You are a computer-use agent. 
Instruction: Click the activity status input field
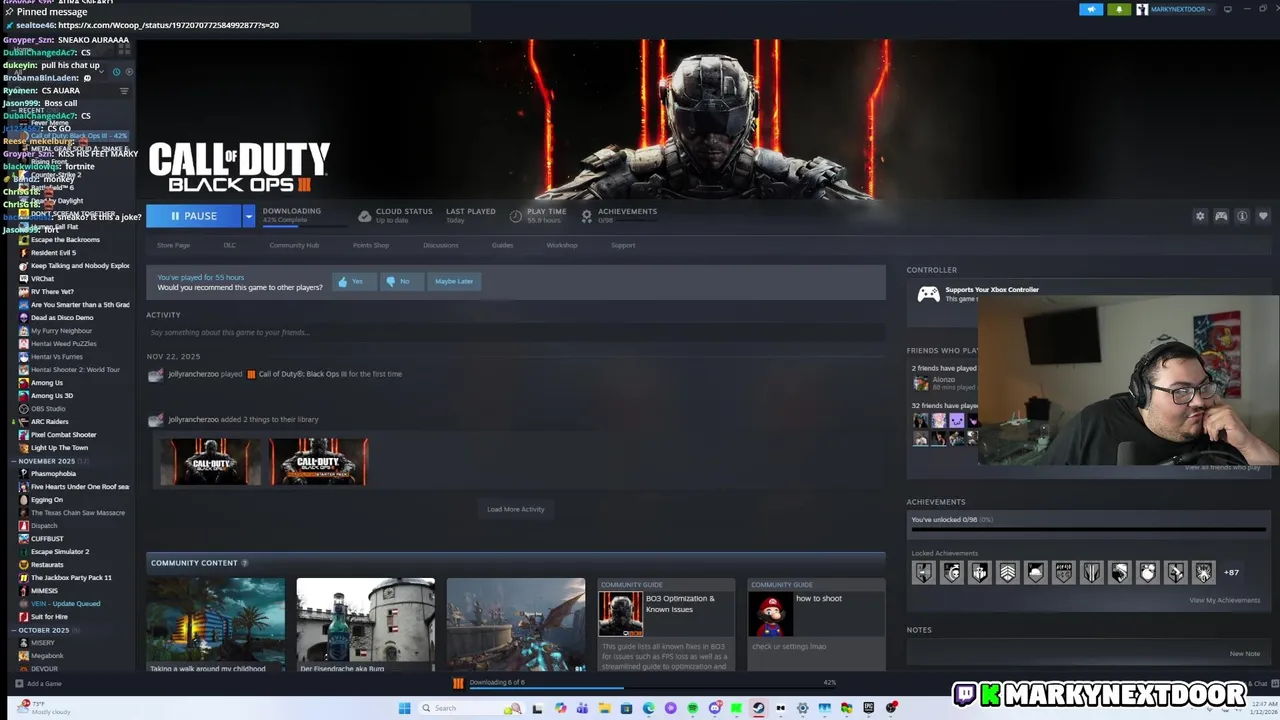[x=516, y=332]
